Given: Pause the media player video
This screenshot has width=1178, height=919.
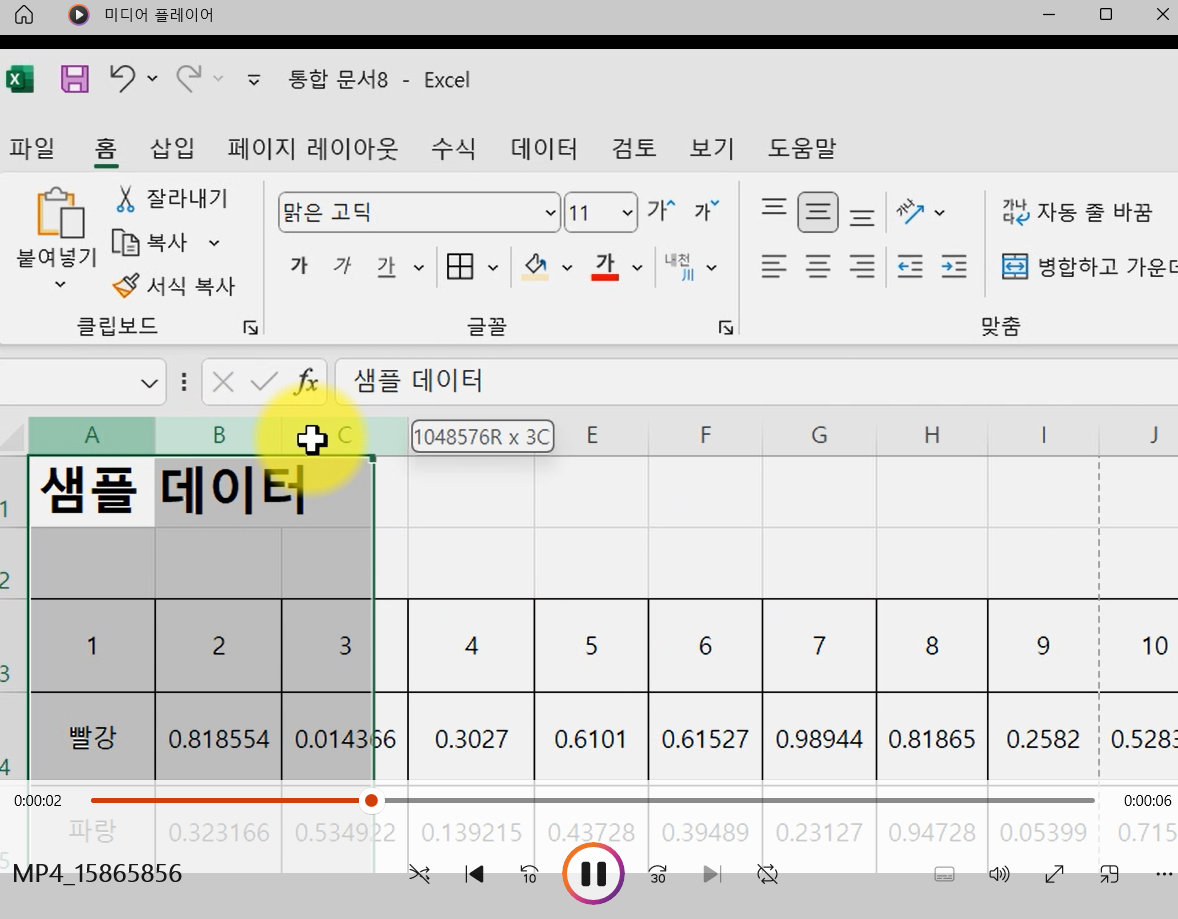Looking at the screenshot, I should point(594,873).
